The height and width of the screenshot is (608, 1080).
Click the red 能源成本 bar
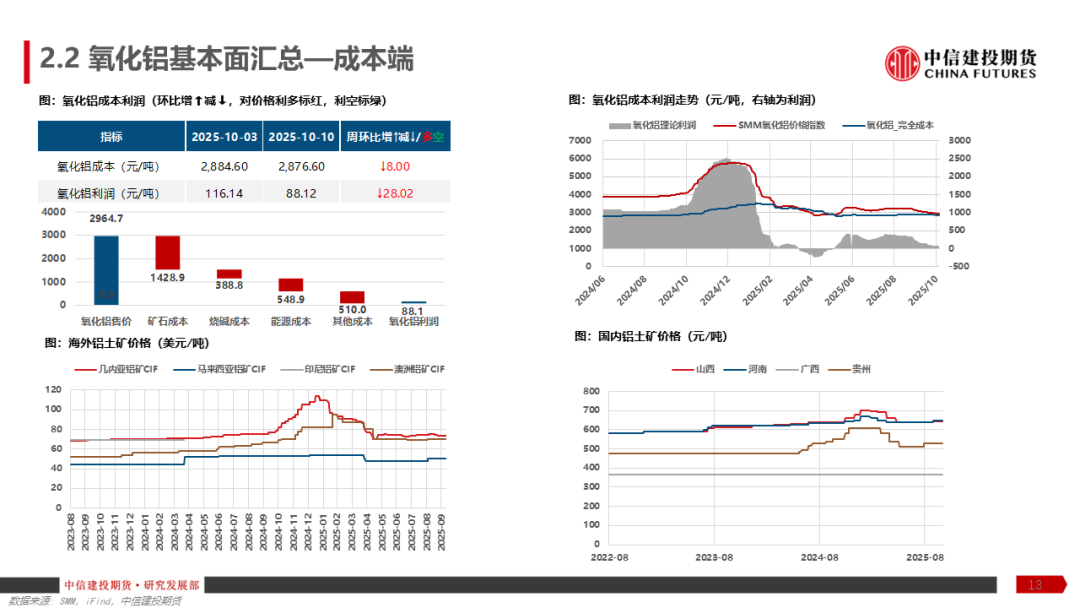coord(291,285)
